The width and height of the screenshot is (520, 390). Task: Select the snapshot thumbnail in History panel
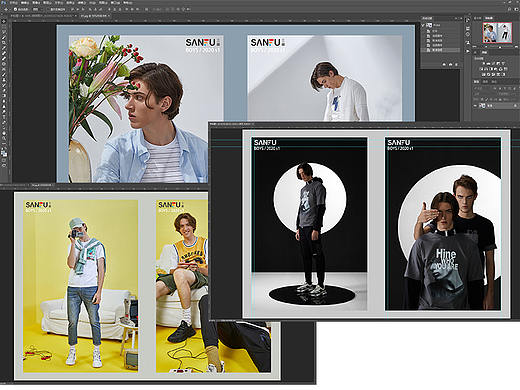pos(429,25)
